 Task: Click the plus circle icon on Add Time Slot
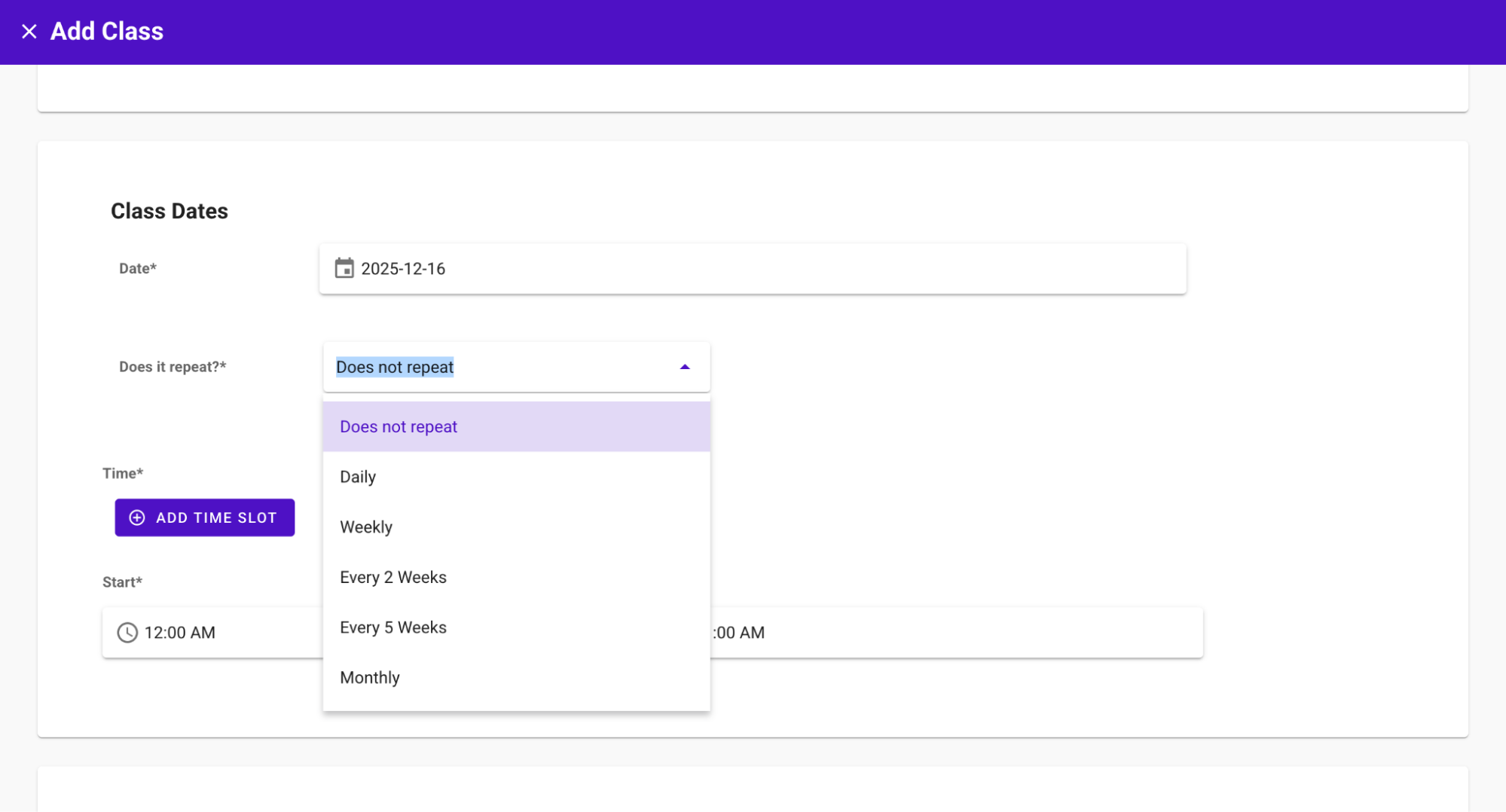(x=137, y=518)
